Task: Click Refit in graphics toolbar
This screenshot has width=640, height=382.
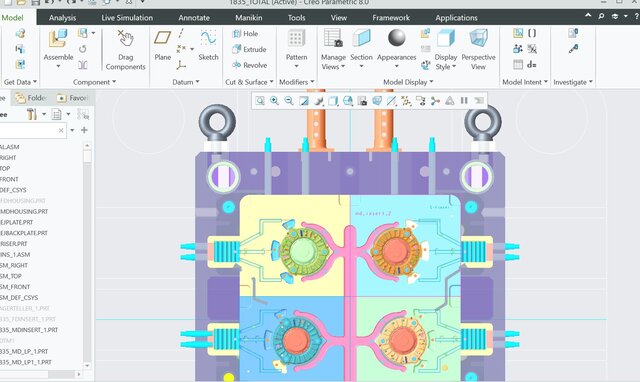Action: point(260,100)
